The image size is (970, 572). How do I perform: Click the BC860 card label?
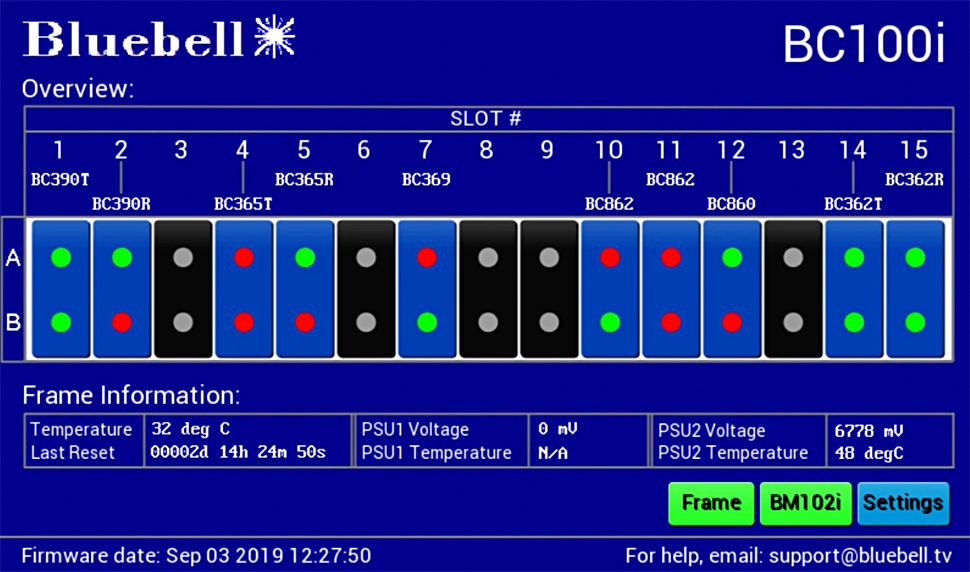pyautogui.click(x=731, y=204)
